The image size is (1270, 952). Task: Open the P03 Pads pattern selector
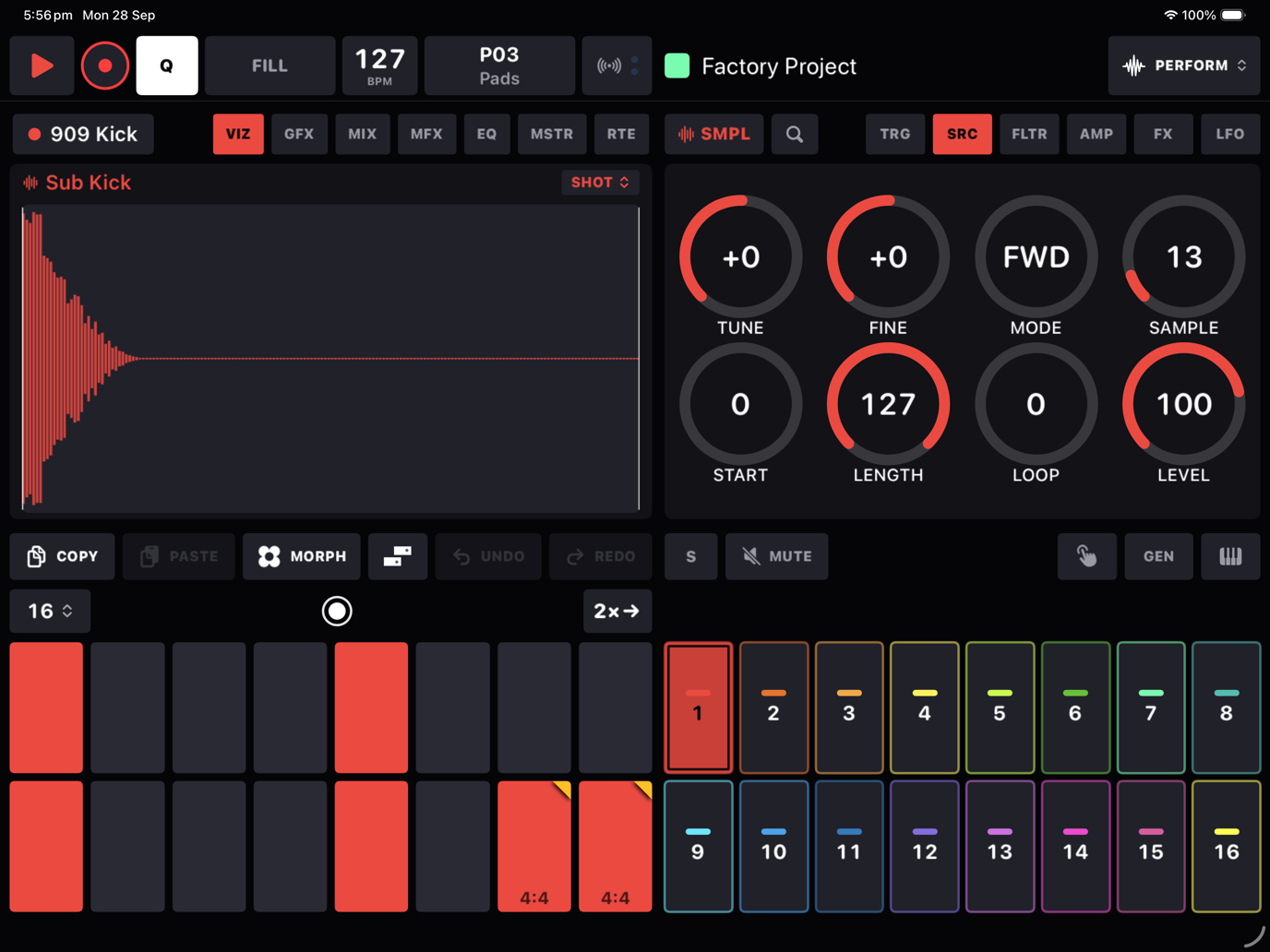pyautogui.click(x=499, y=65)
